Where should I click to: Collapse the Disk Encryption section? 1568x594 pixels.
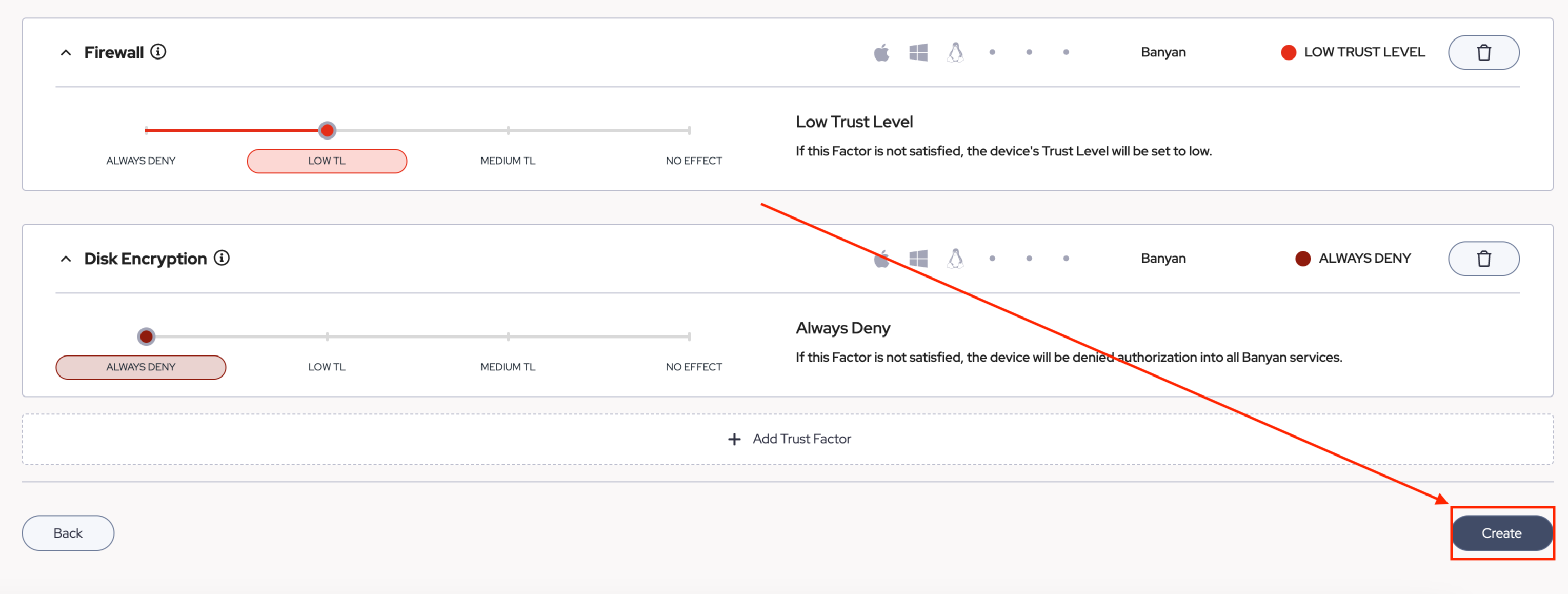[66, 259]
